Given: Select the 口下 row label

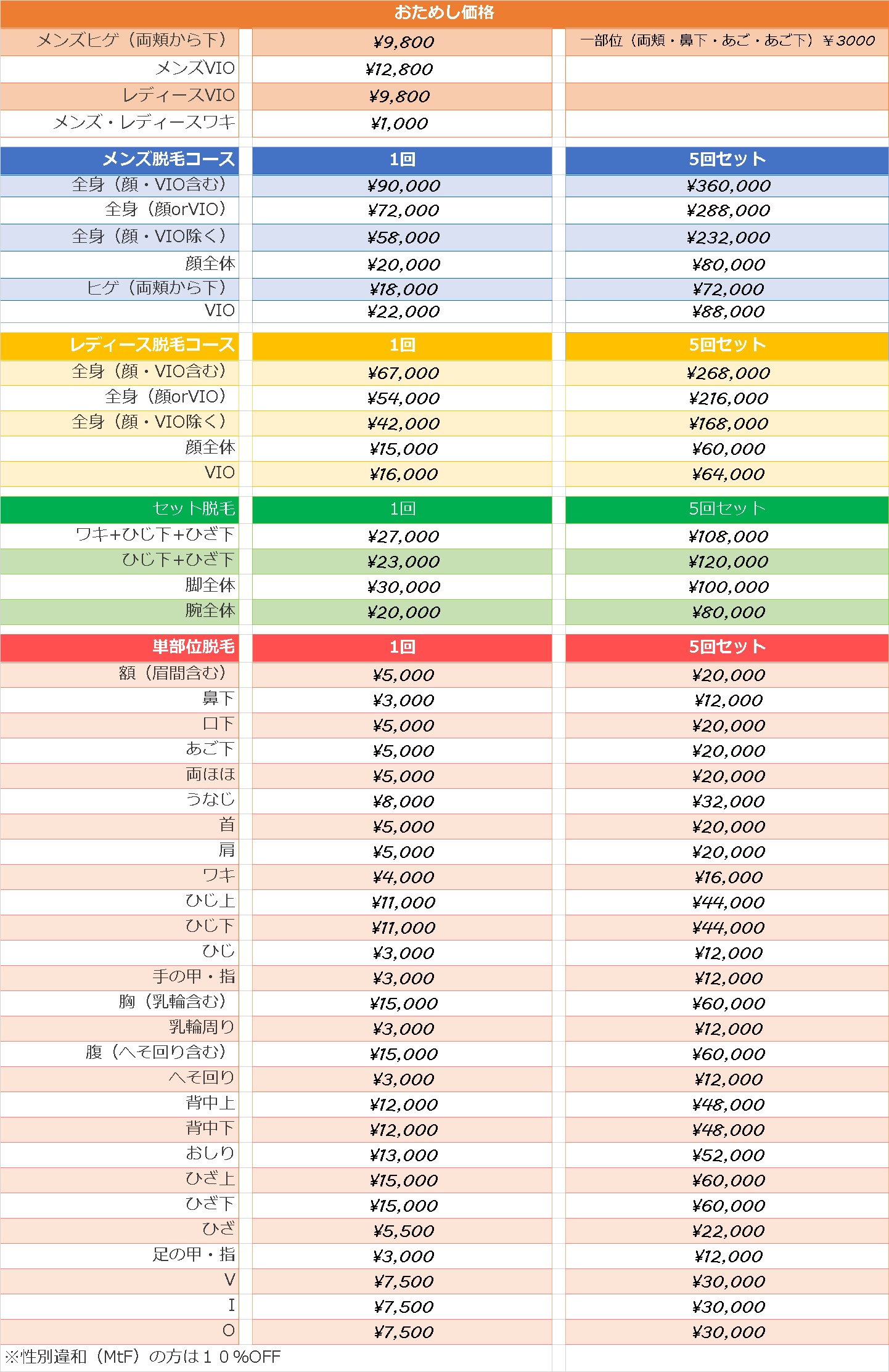Looking at the screenshot, I should [218, 724].
